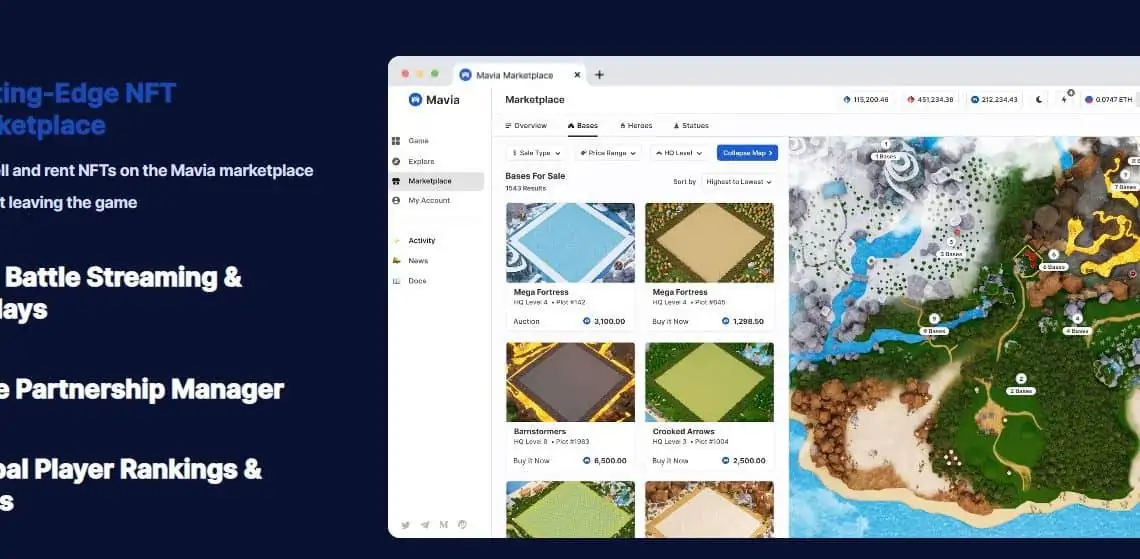Click the Twitter icon in sidebar footer
The height and width of the screenshot is (559, 1140).
coord(406,525)
